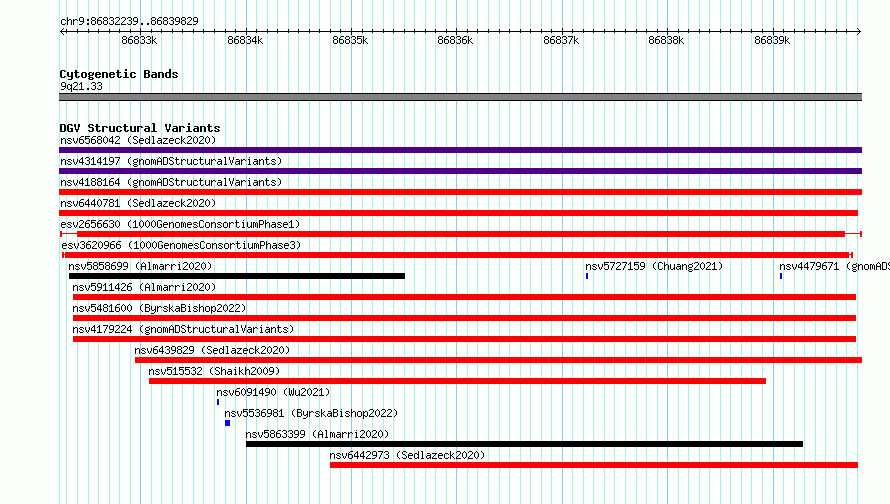
Task: Select the purple bar under nsv4314197
Action: pos(460,171)
